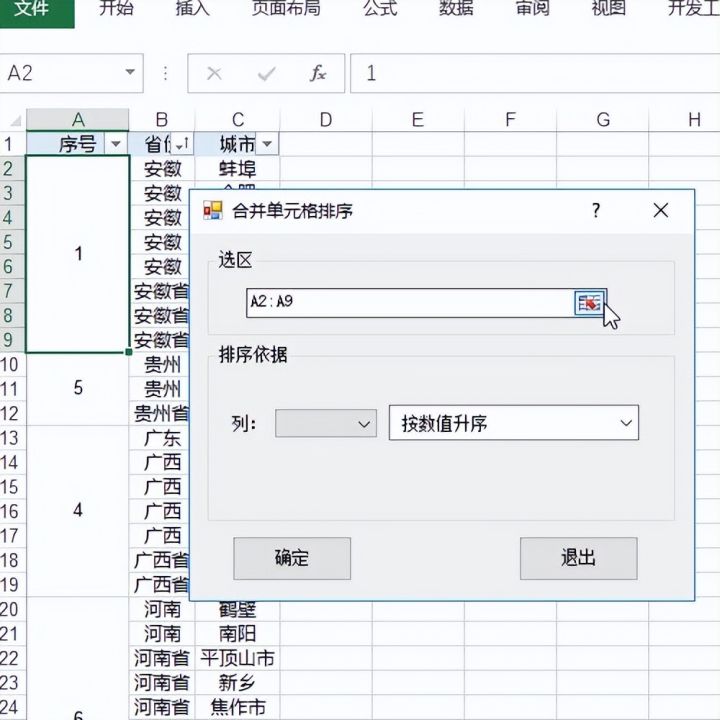Switch to the 开始 ribbon tab

[116, 8]
